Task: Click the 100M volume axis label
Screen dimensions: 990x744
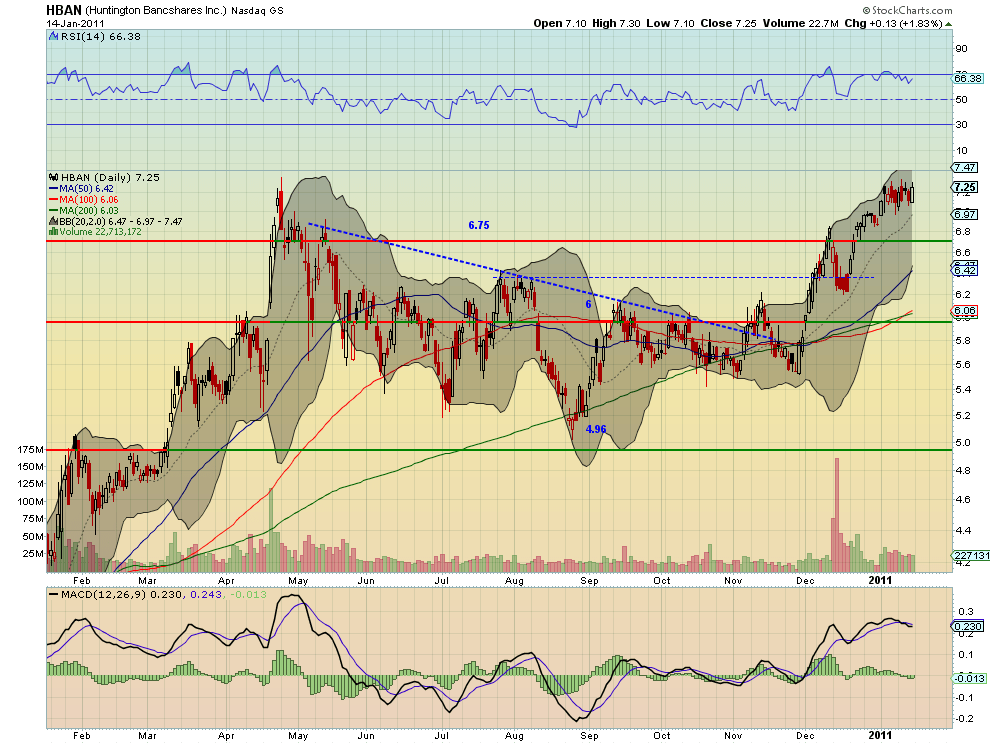Action: click(x=31, y=501)
